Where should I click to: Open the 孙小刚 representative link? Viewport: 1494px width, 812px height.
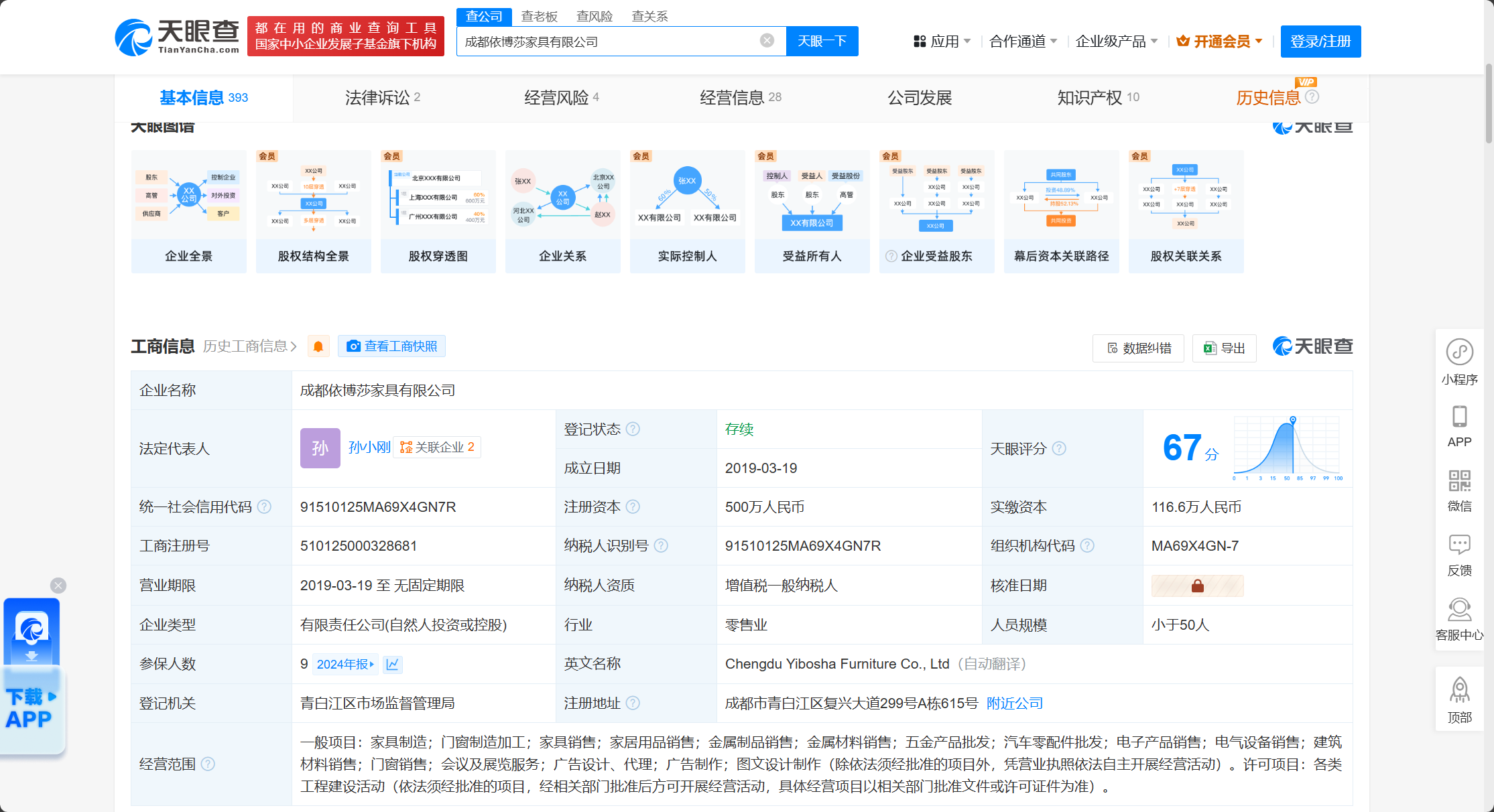[369, 447]
